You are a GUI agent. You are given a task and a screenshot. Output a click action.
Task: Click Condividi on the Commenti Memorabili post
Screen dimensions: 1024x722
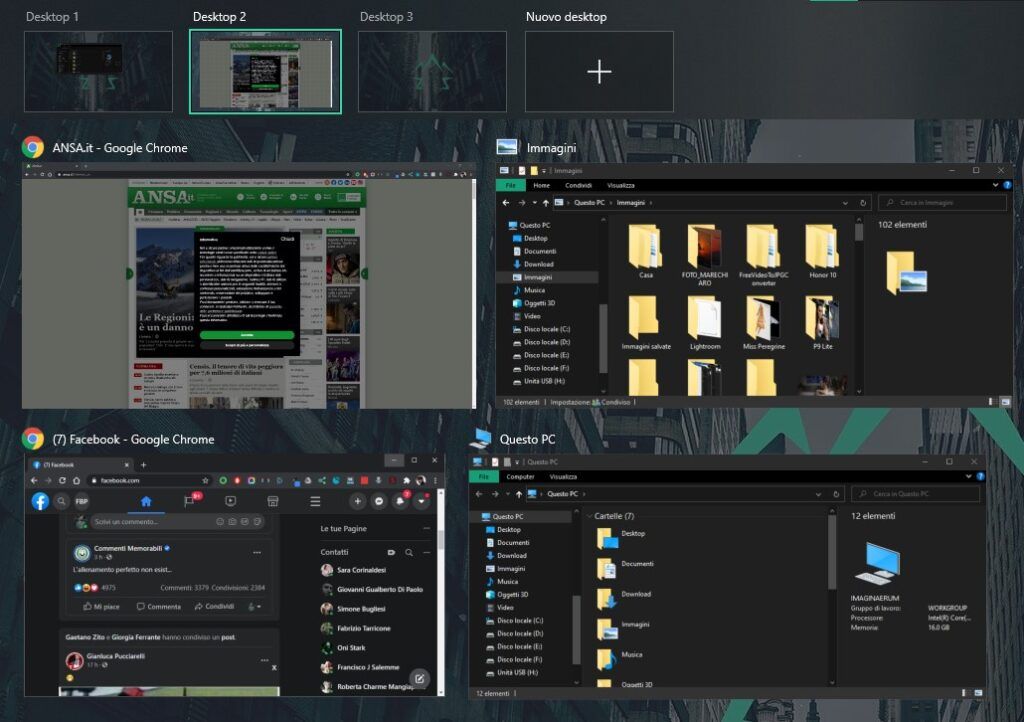pyautogui.click(x=214, y=606)
